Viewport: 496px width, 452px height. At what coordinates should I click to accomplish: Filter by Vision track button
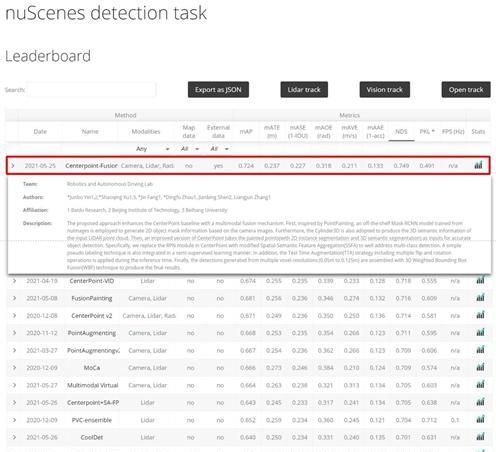385,90
